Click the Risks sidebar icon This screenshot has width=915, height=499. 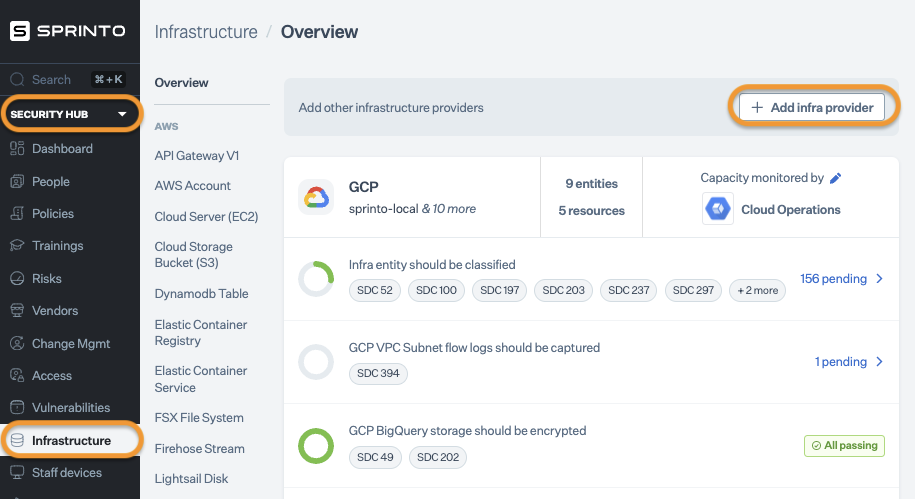coord(17,278)
